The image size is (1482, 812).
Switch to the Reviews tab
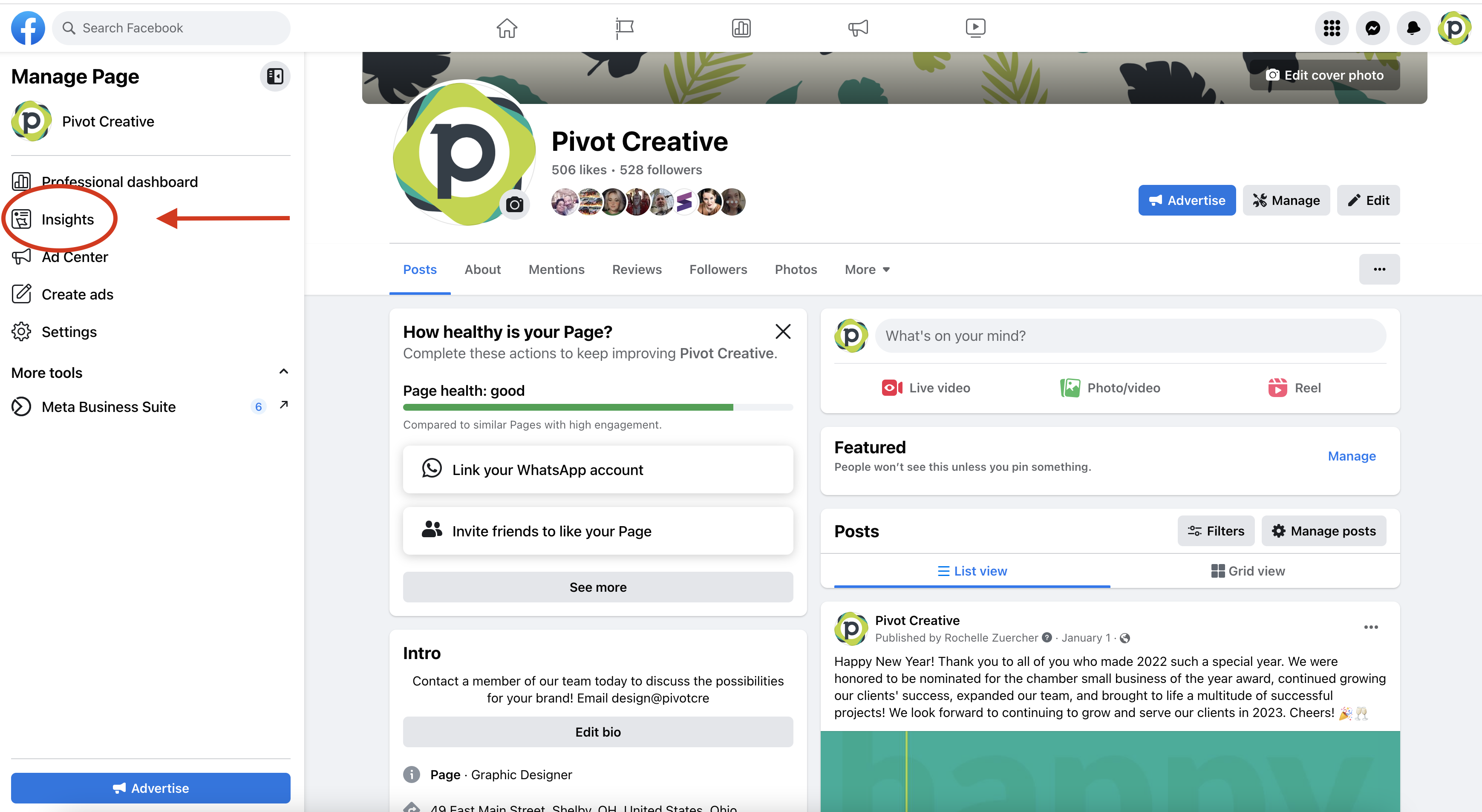[x=636, y=269]
